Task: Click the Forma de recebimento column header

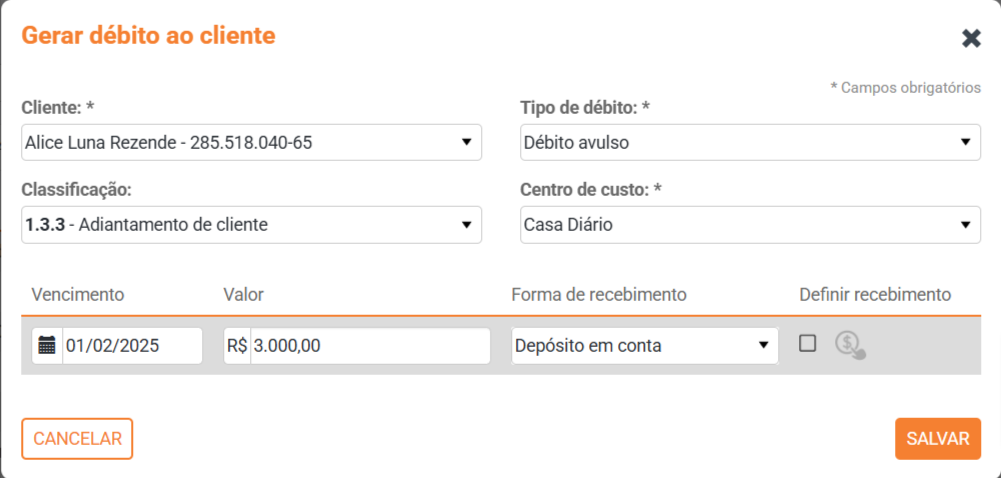Action: point(599,294)
